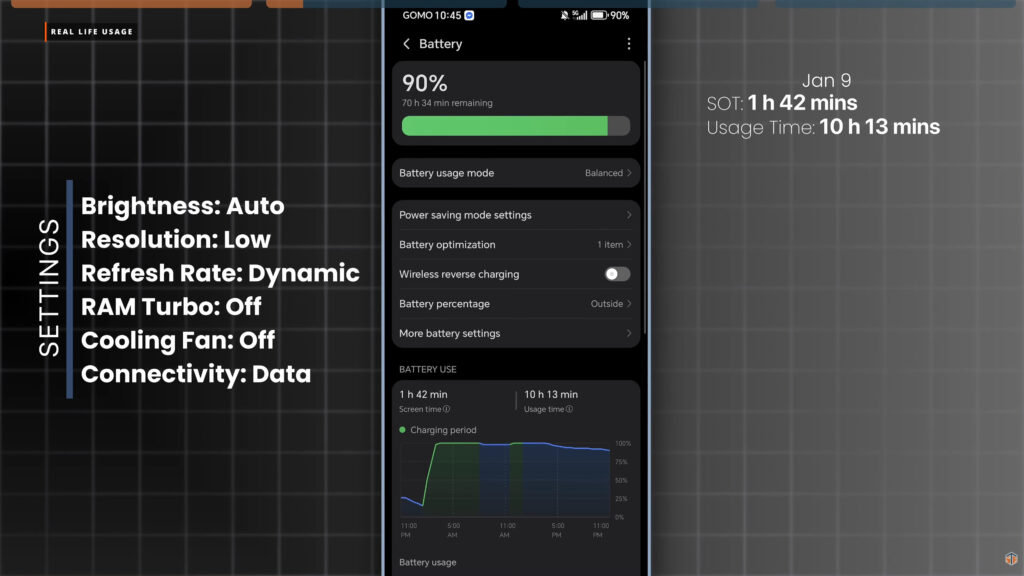Click the info icon beside Screen time

click(x=446, y=409)
